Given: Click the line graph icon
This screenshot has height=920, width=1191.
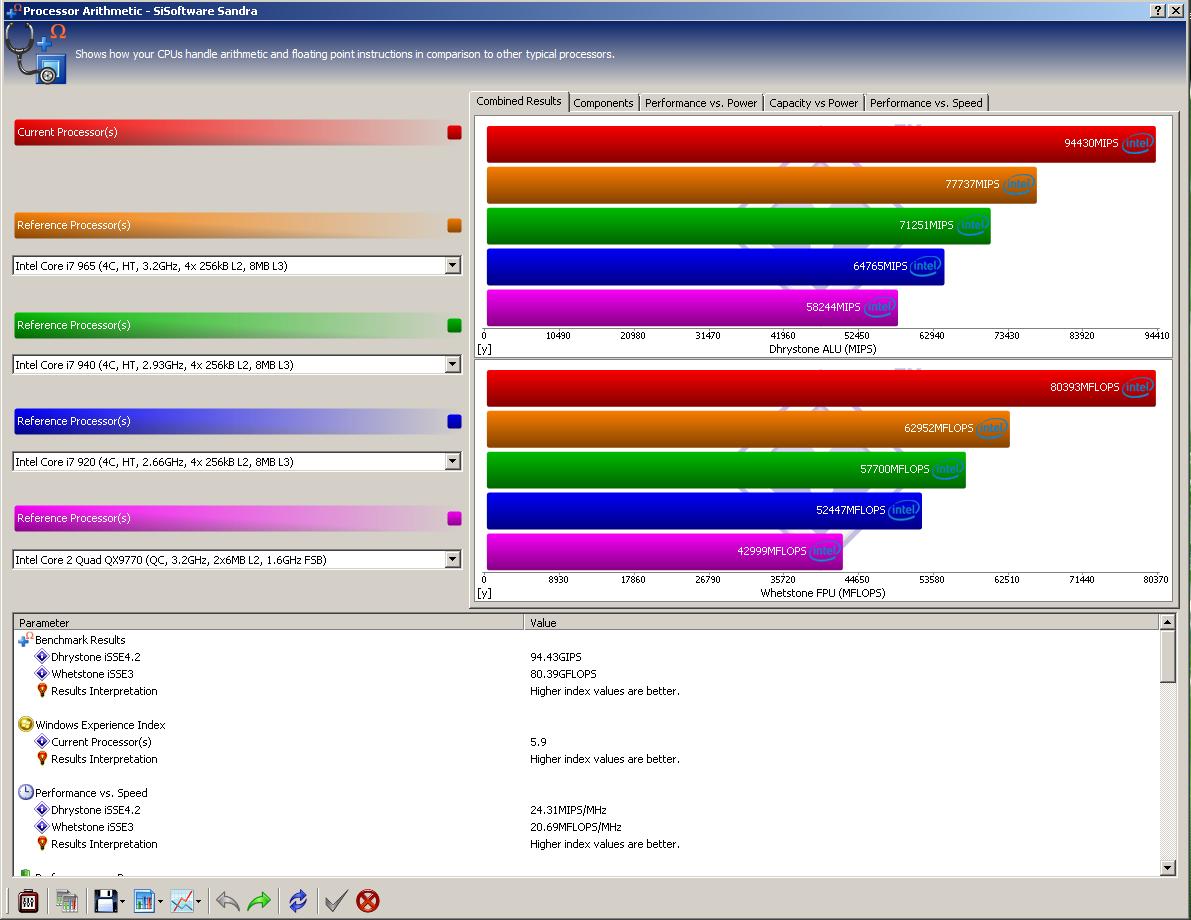Looking at the screenshot, I should point(182,901).
